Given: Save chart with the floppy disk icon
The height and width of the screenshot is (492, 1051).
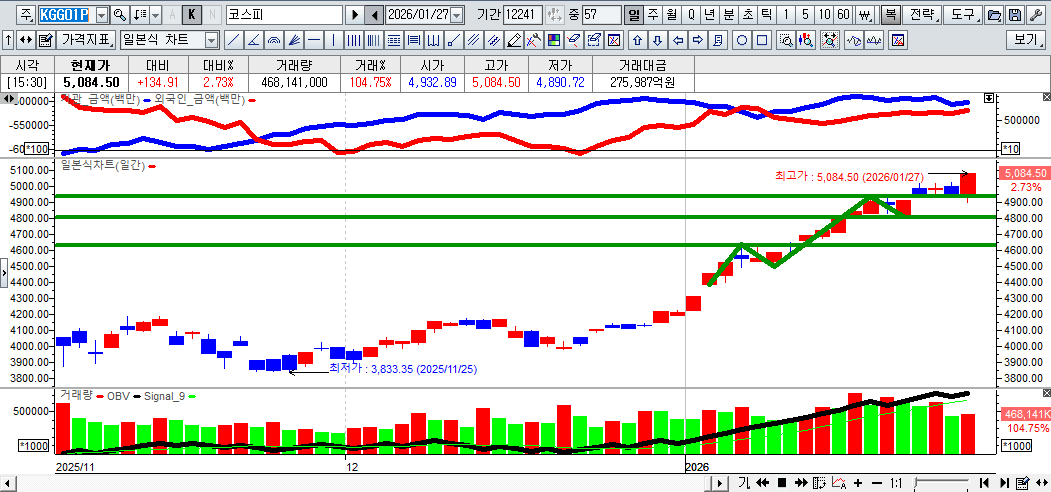Looking at the screenshot, I should (1015, 15).
